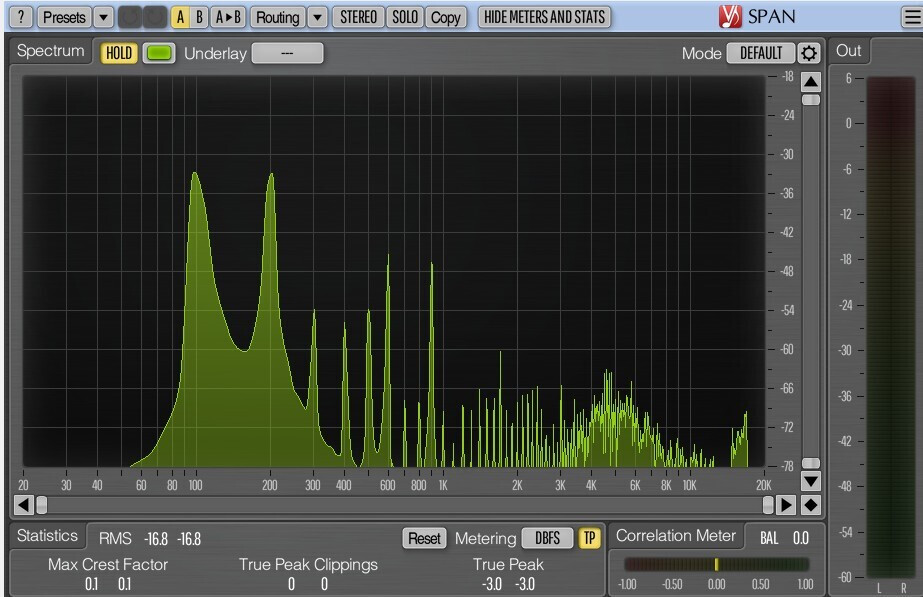
Task: Toggle the TP true peak metering button
Action: point(589,538)
